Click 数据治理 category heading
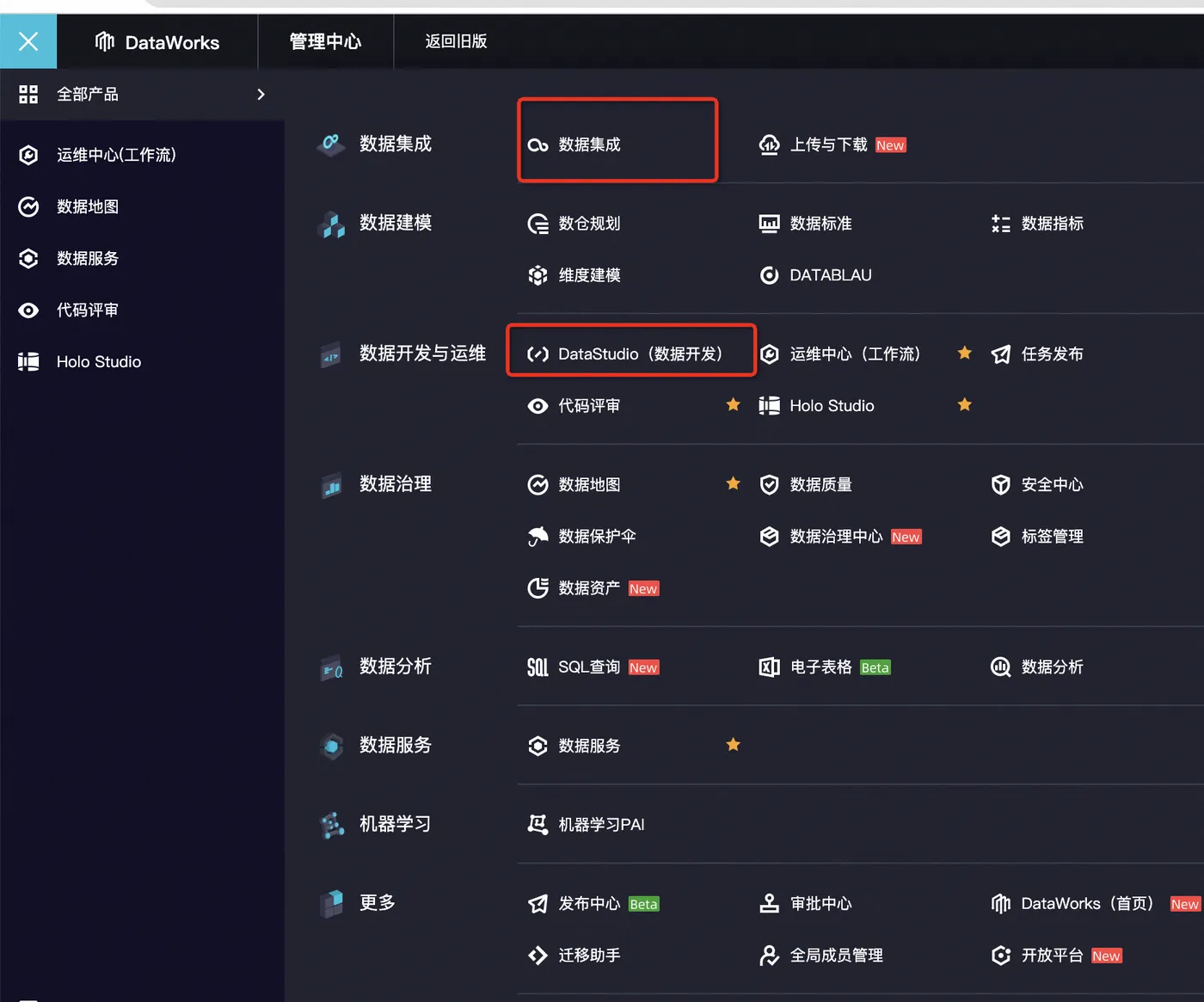This screenshot has height=1002, width=1204. (396, 484)
